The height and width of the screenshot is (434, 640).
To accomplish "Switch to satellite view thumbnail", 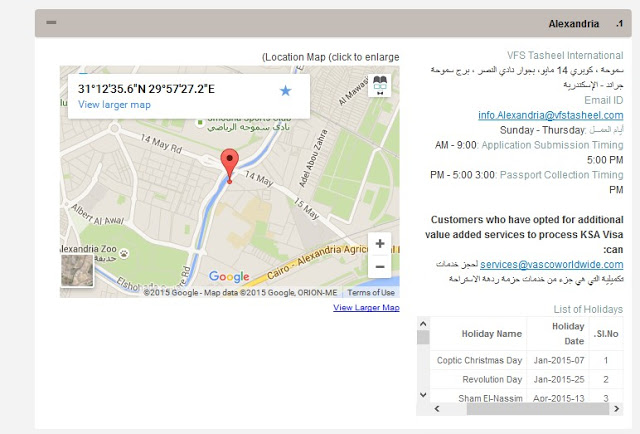I will pyautogui.click(x=77, y=270).
